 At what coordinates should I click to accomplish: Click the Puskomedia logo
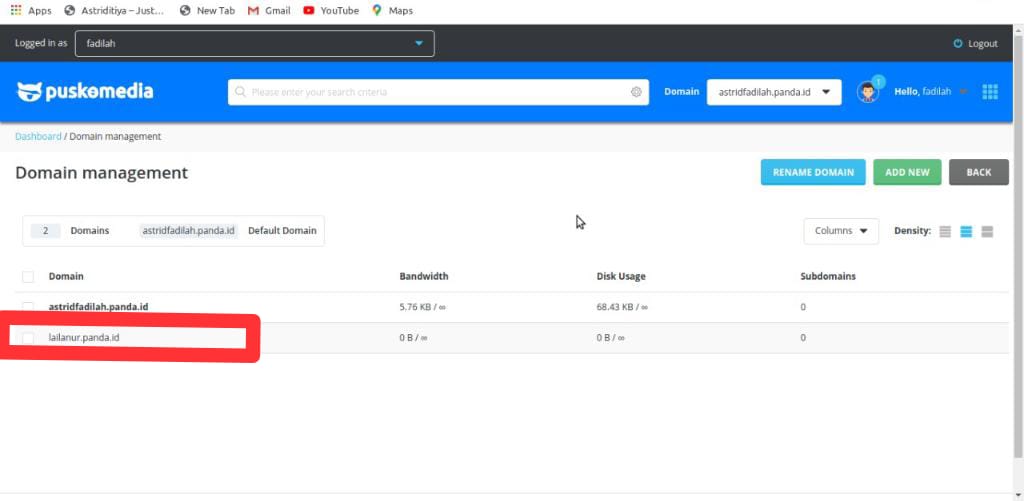[85, 92]
